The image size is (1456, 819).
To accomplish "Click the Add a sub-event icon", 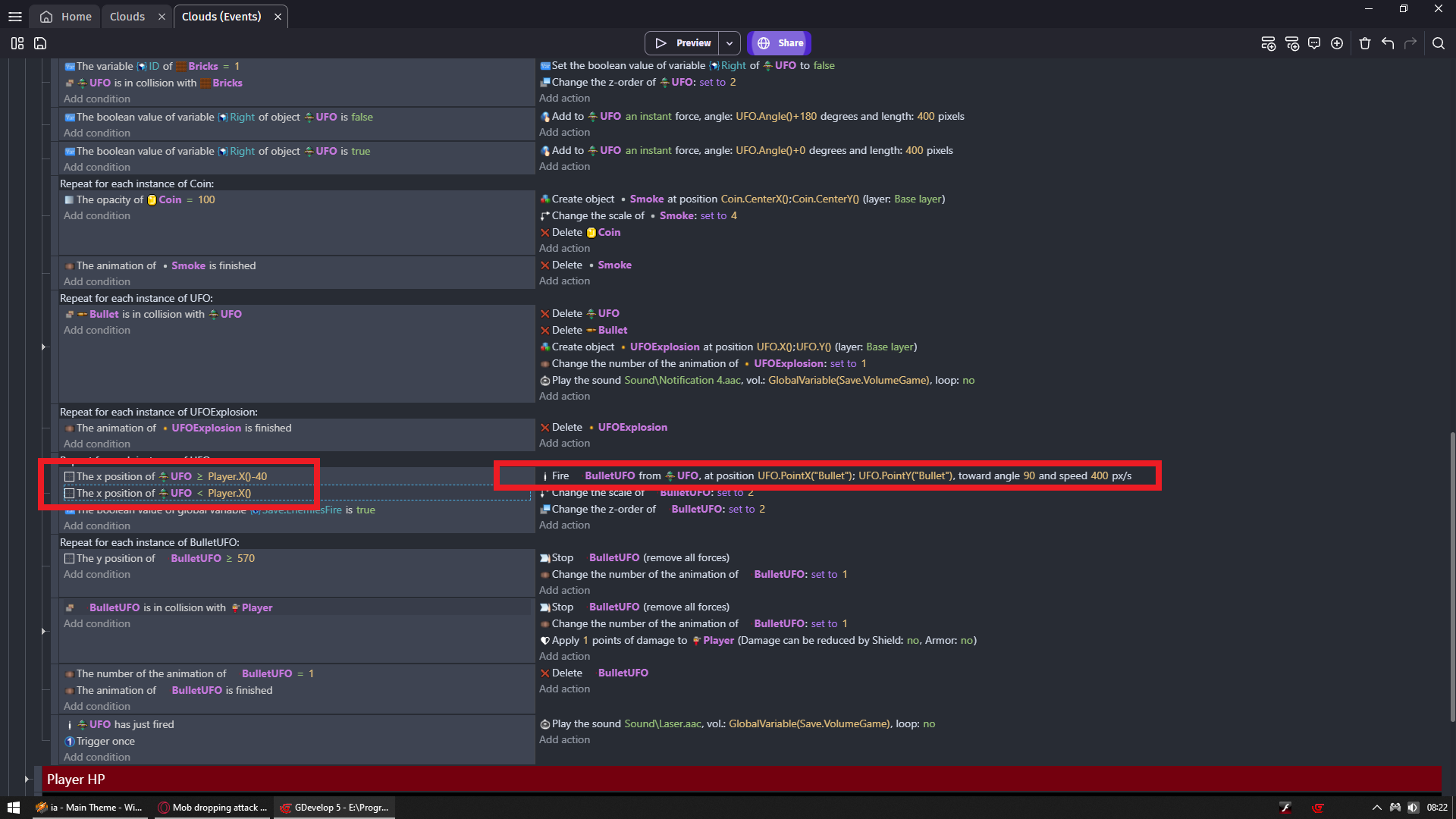I will [x=1292, y=43].
